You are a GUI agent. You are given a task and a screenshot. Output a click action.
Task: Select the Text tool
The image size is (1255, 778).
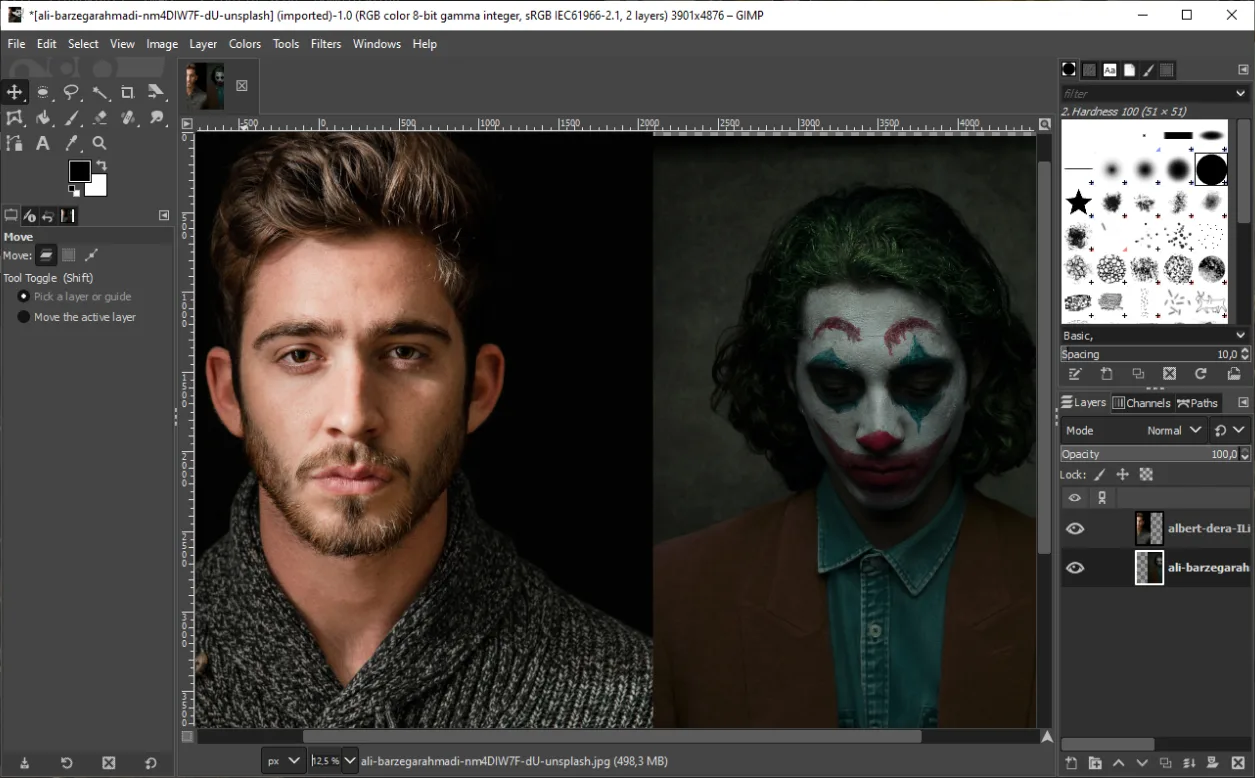[43, 143]
